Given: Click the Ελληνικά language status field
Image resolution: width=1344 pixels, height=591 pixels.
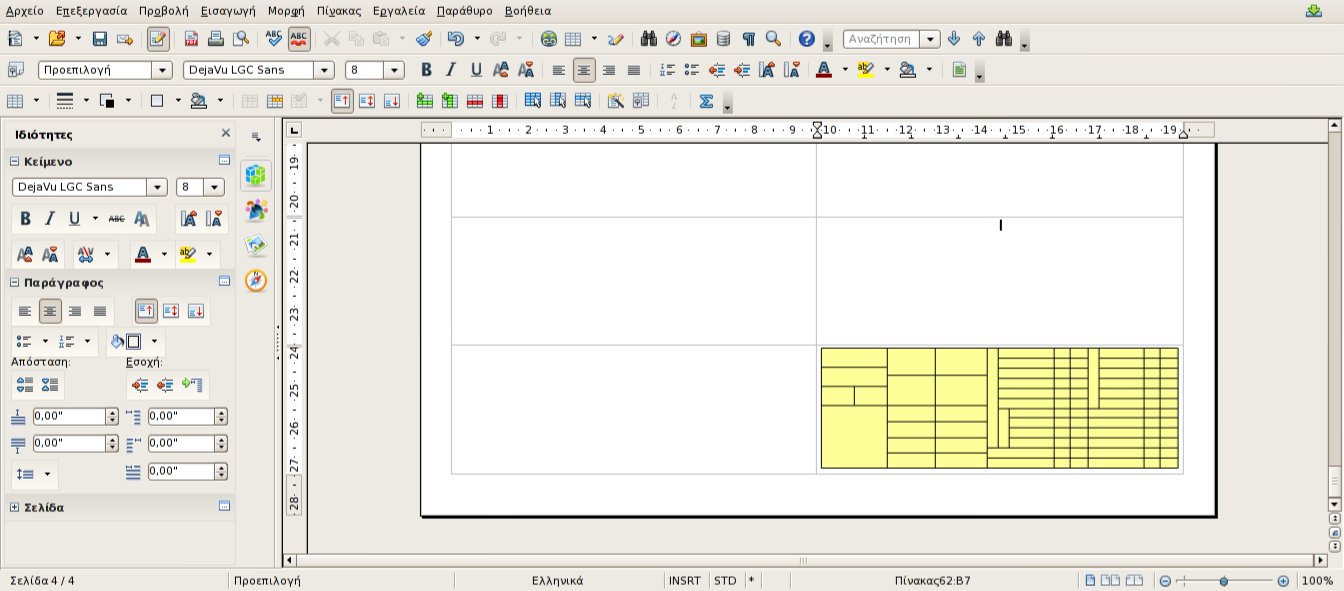Looking at the screenshot, I should click(x=557, y=580).
